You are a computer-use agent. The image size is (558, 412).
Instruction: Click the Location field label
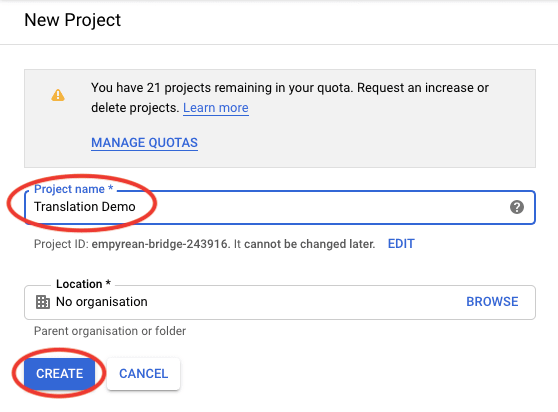[x=83, y=284]
